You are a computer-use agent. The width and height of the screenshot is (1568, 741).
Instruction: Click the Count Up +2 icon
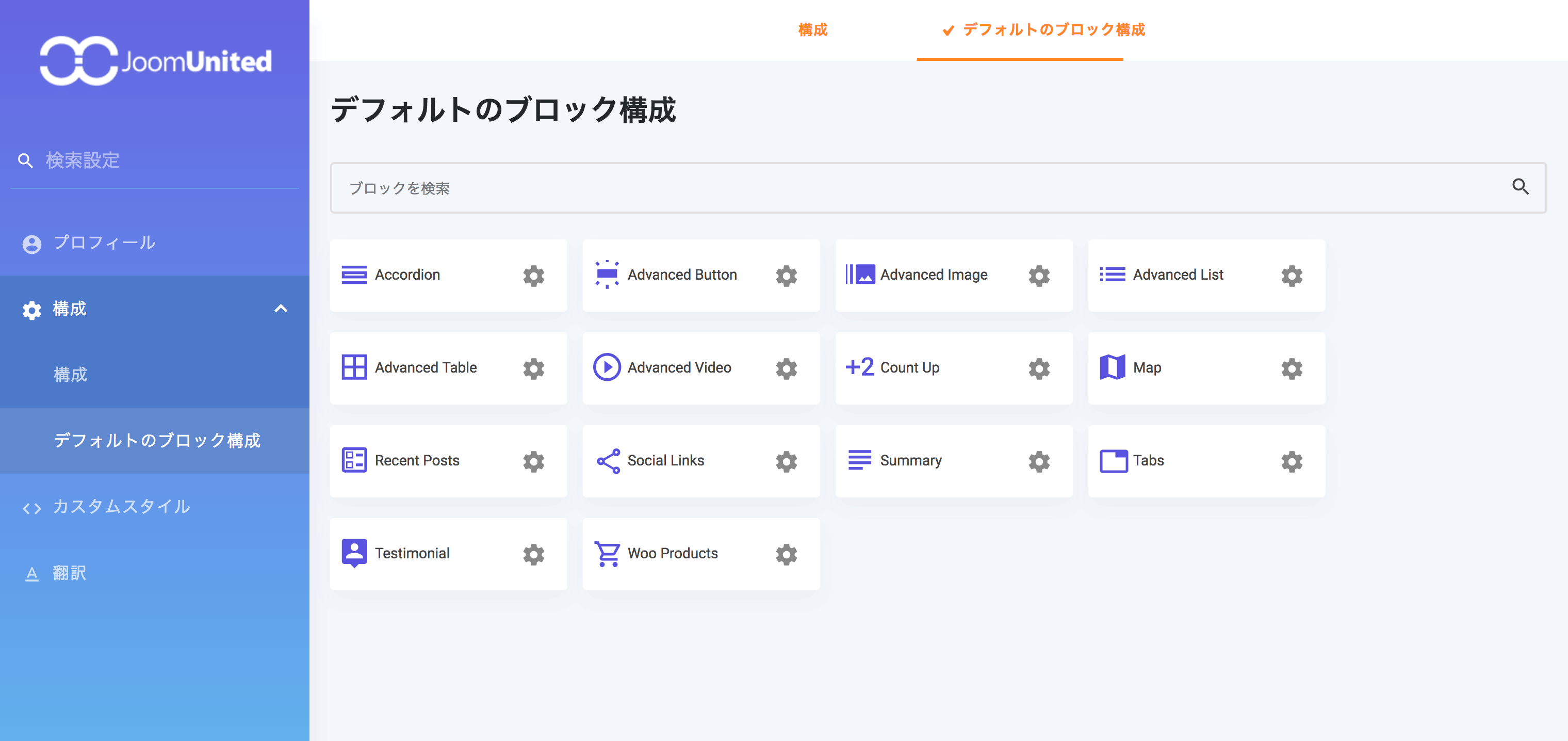[859, 367]
